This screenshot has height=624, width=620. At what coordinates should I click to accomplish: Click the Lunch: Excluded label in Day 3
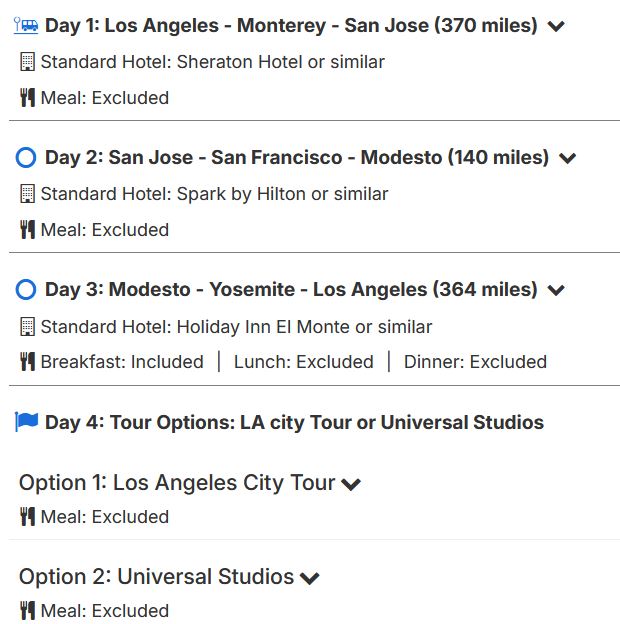click(303, 362)
